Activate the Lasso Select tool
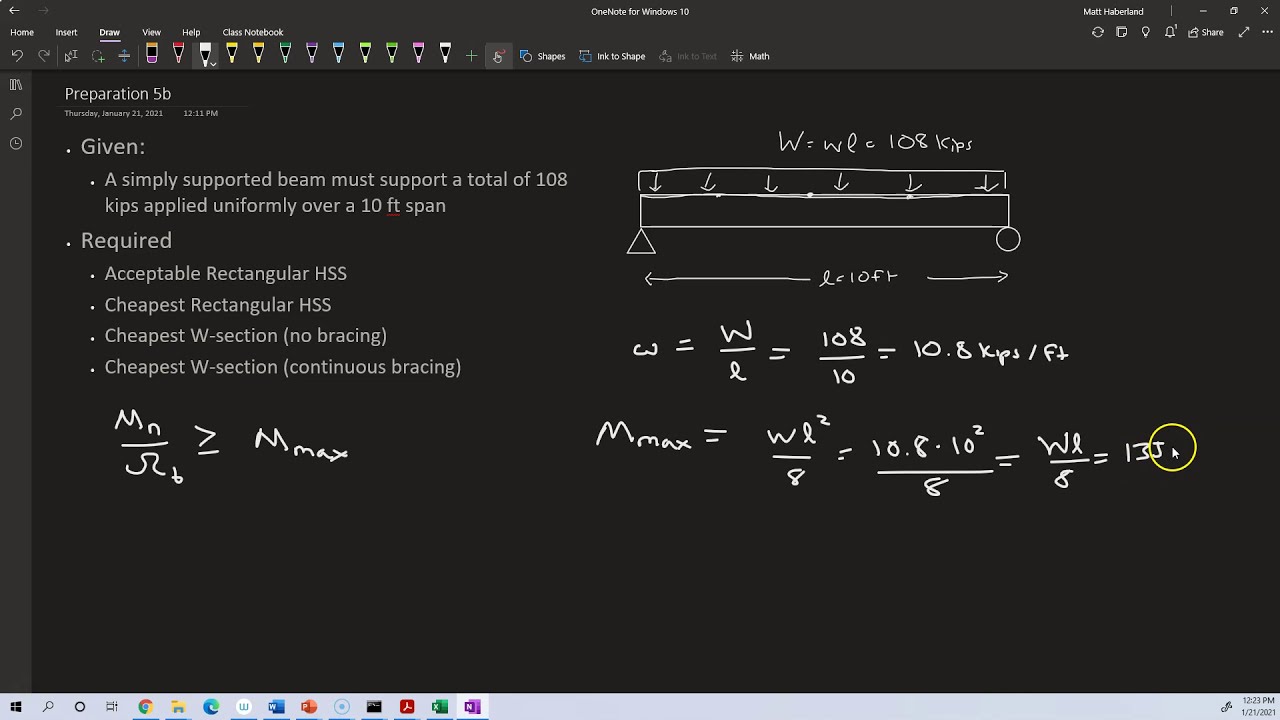1280x720 pixels. tap(98, 56)
